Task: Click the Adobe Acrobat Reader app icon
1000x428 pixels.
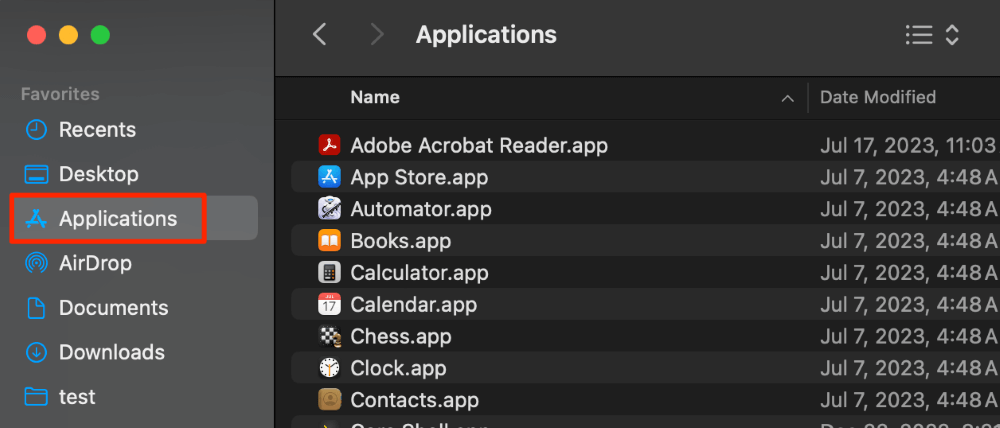Action: pyautogui.click(x=329, y=145)
